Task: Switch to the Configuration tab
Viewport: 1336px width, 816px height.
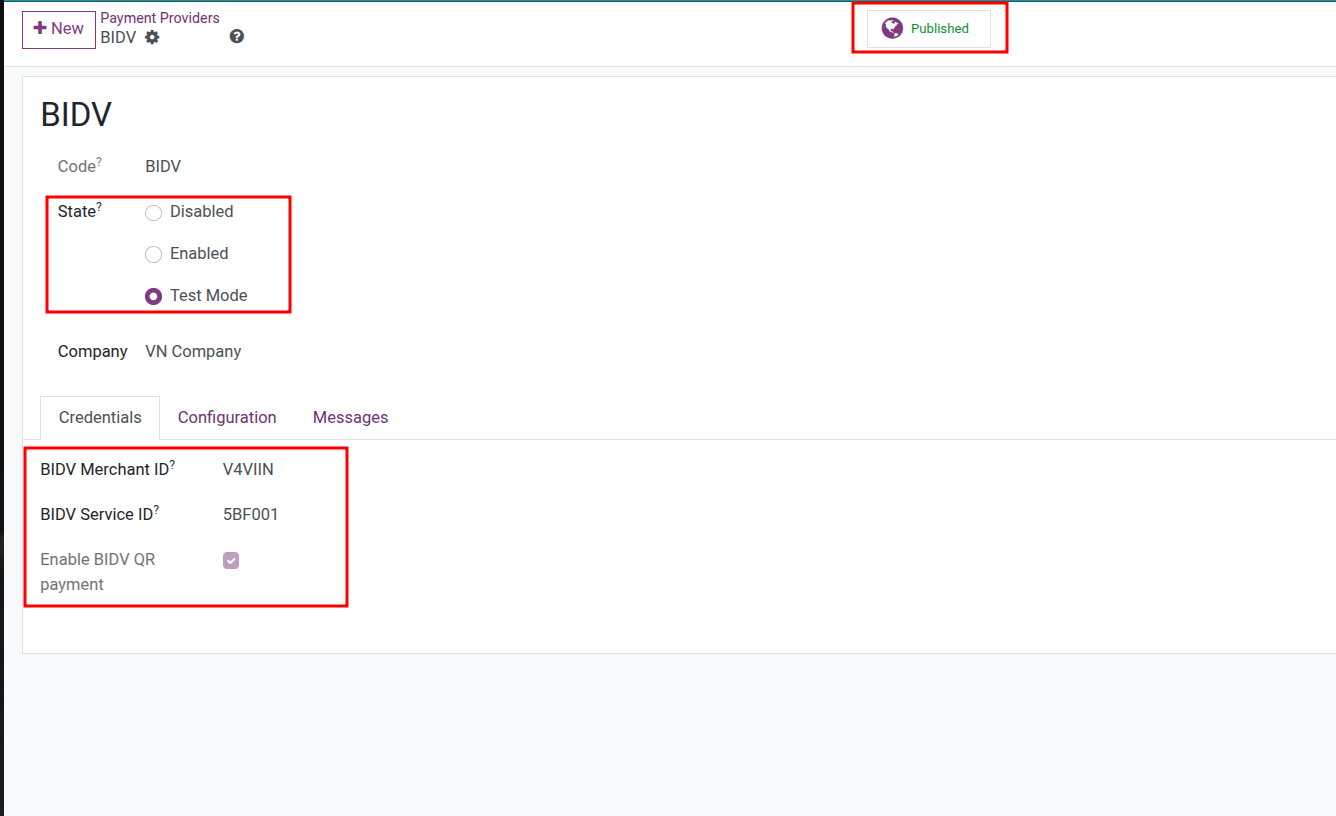Action: pyautogui.click(x=226, y=417)
